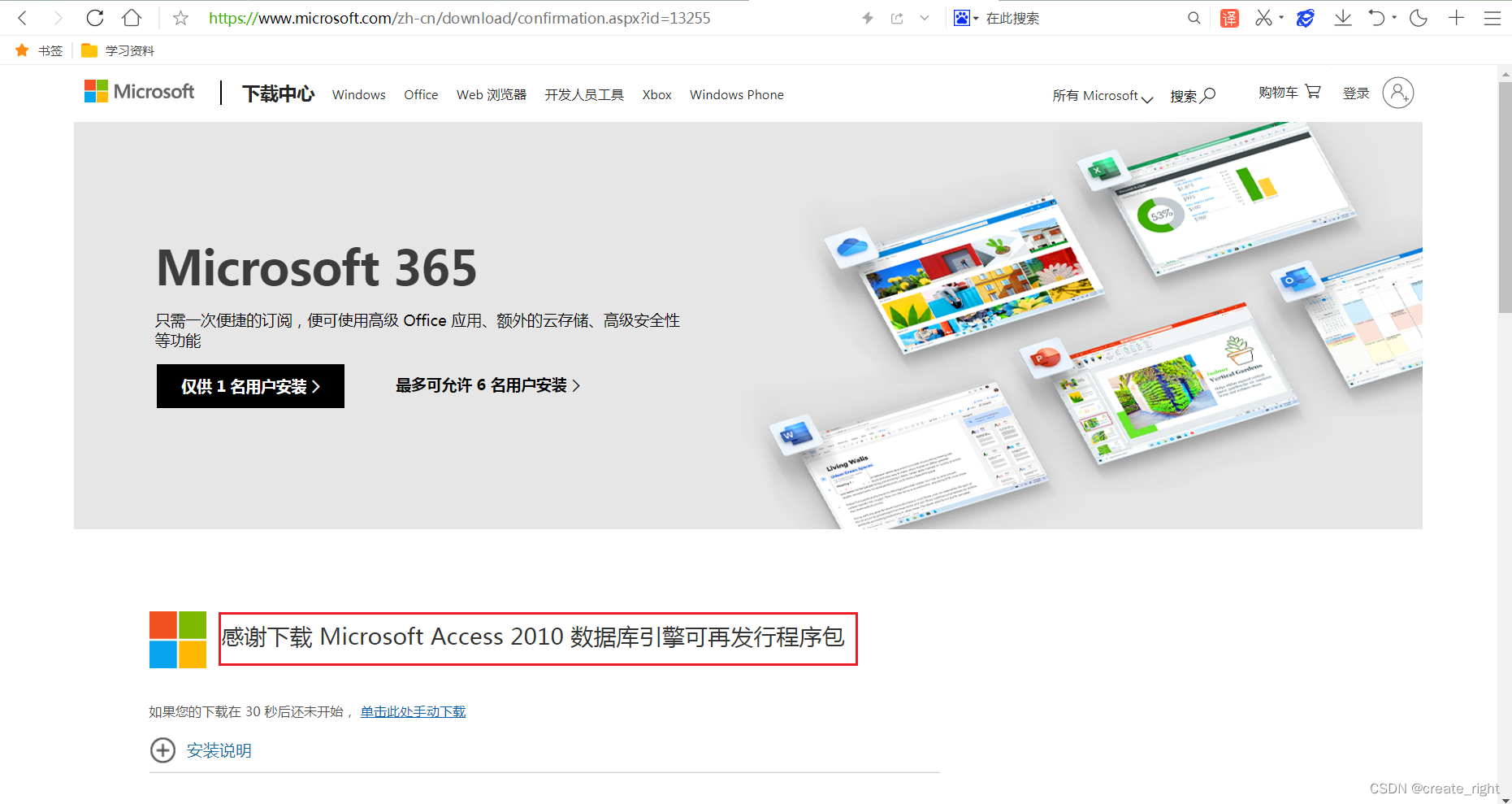1512x804 pixels.
Task: Expand the undo icon dropdown arrow
Action: 1394,17
